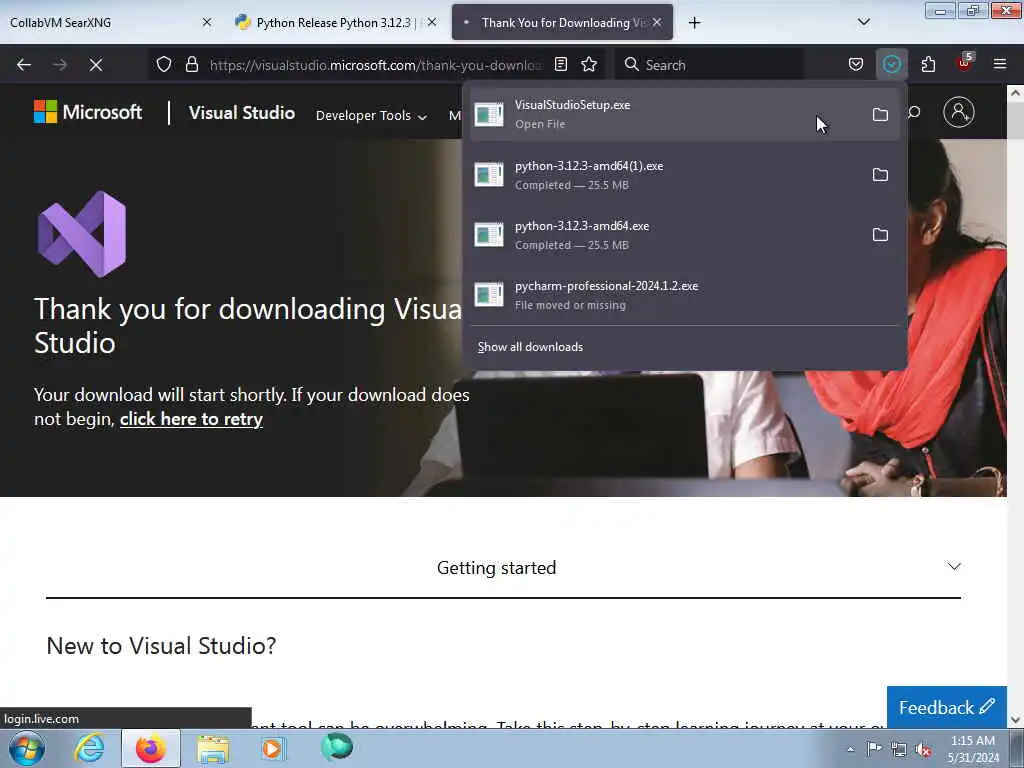Screen dimensions: 1024x768
Task: Click the 'click here to retry' link
Action: 191,419
